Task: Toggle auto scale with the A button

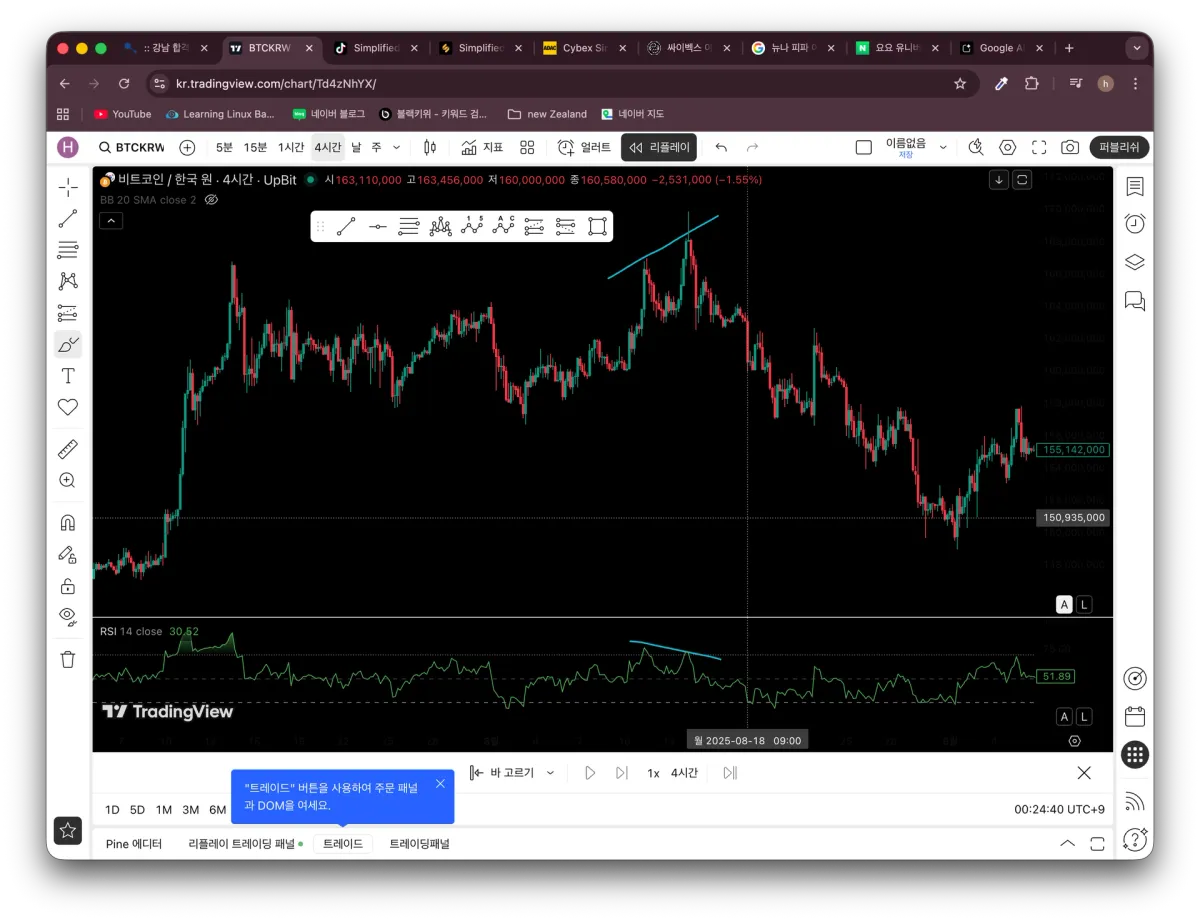Action: (1064, 604)
